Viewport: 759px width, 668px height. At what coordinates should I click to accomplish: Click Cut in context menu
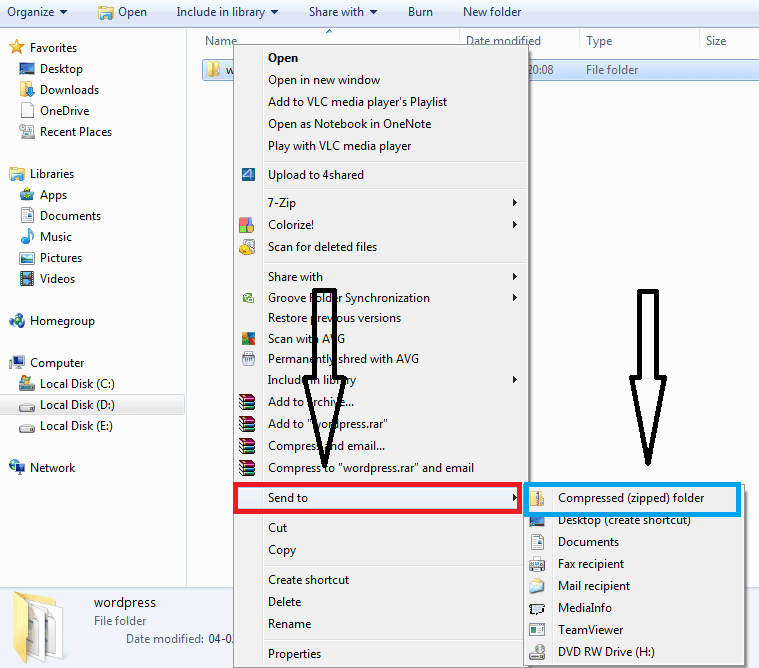coord(277,528)
